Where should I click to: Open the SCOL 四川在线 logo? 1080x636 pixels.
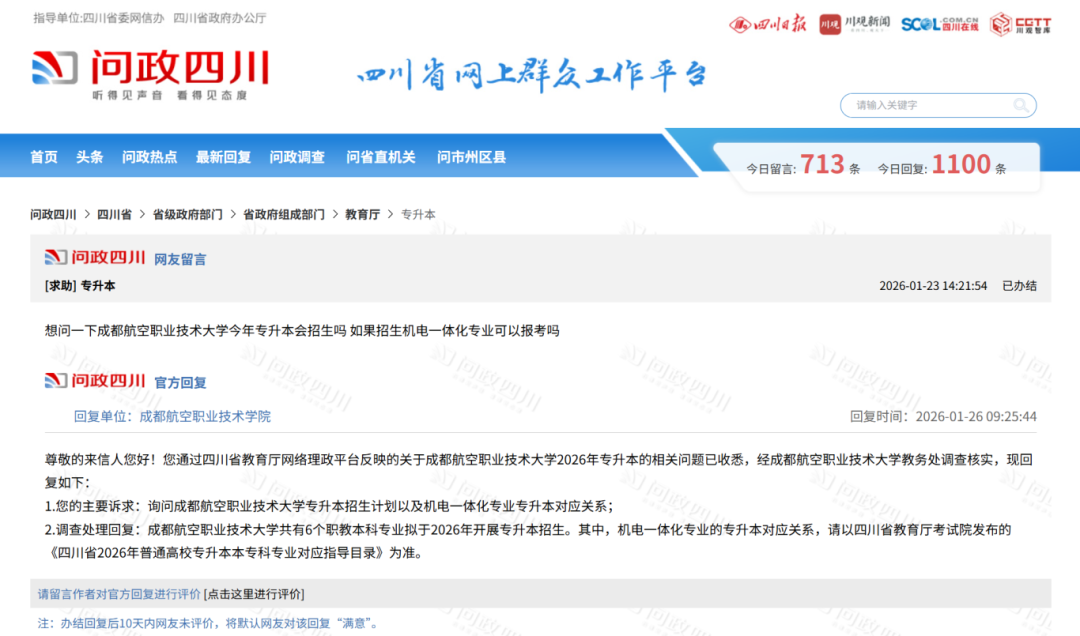click(940, 24)
